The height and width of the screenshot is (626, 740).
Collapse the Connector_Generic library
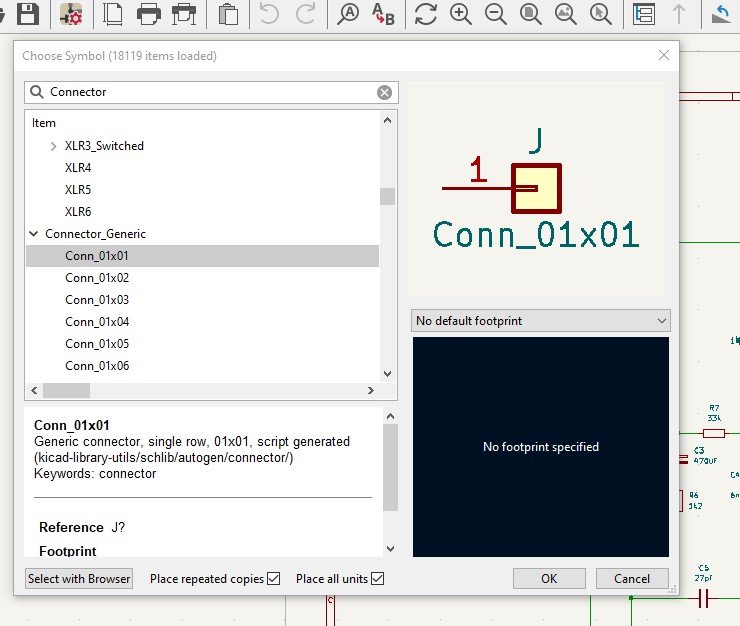[x=34, y=234]
